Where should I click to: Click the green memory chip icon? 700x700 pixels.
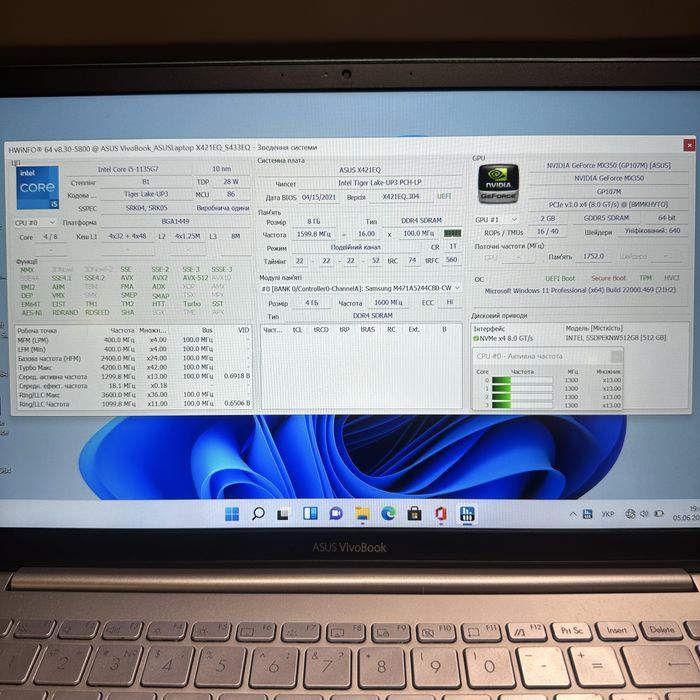[x=452, y=233]
